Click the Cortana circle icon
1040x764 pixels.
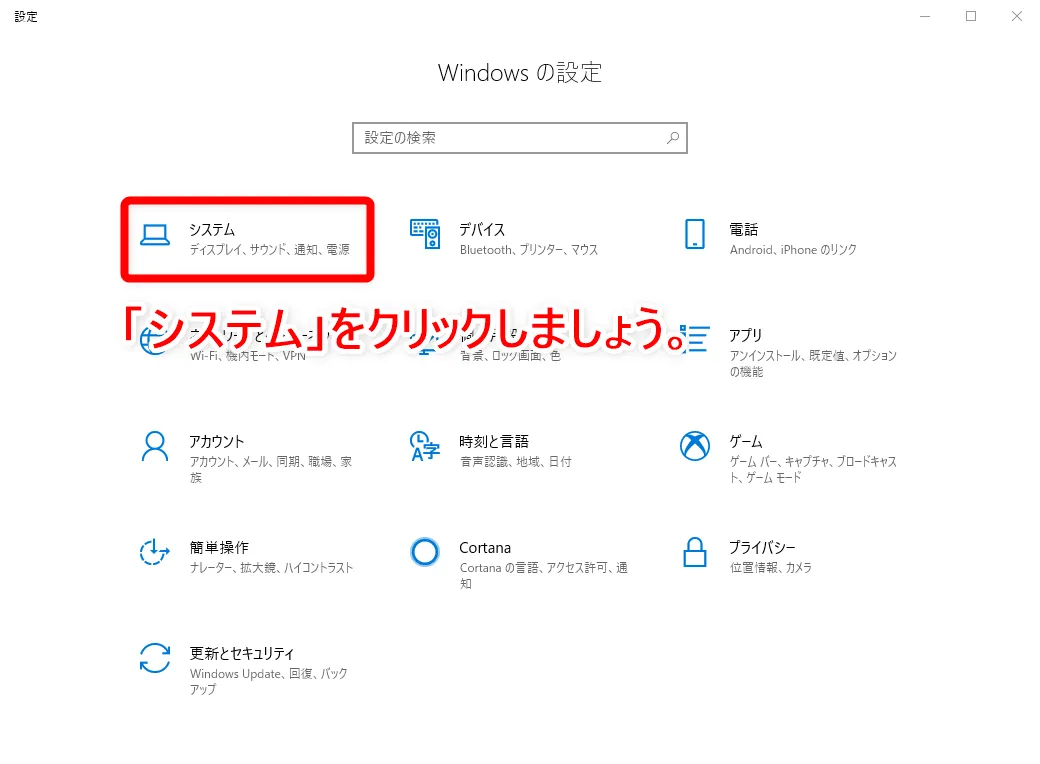click(x=424, y=552)
